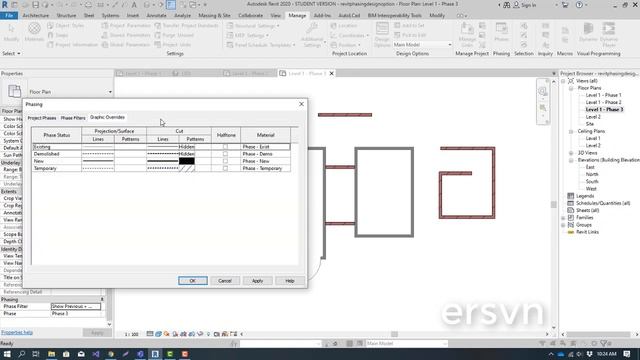
Task: Select Level 2 floor plan in Project Browser
Action: click(x=593, y=117)
